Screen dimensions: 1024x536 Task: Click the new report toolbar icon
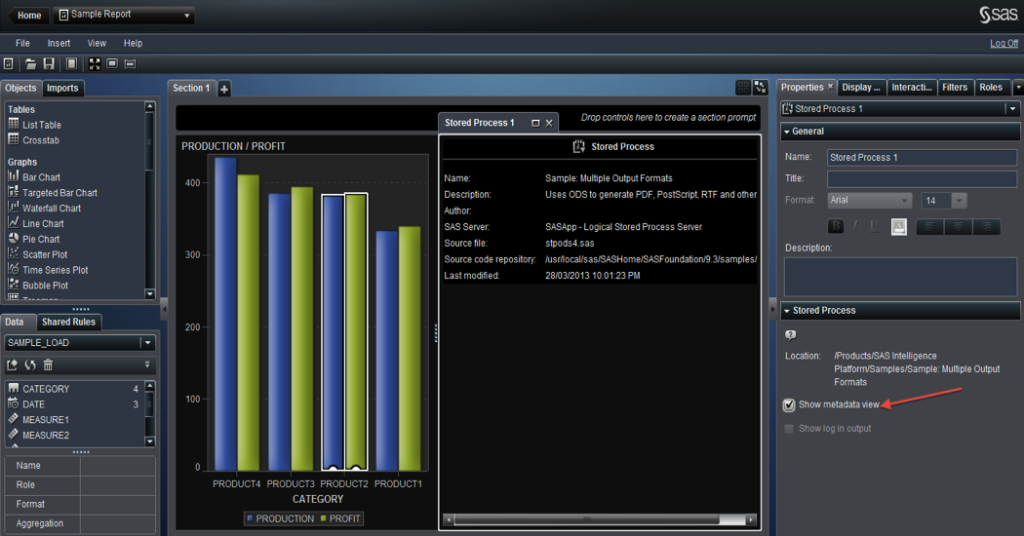point(8,64)
